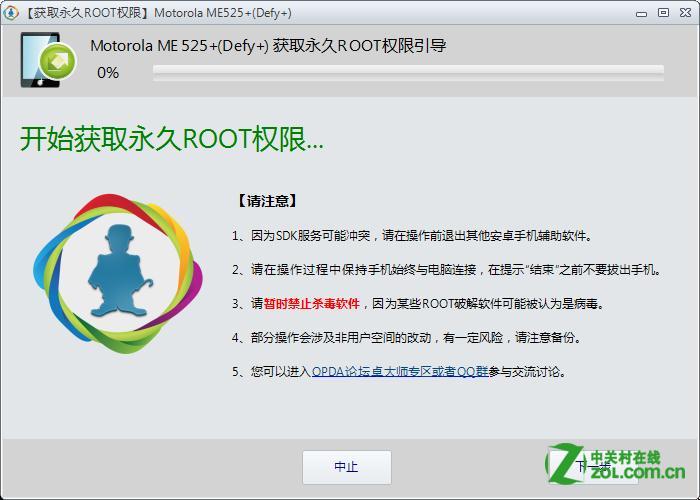The image size is (700, 500).
Task: Click note 1 about SDK服务可能冲突
Action: coord(412,235)
